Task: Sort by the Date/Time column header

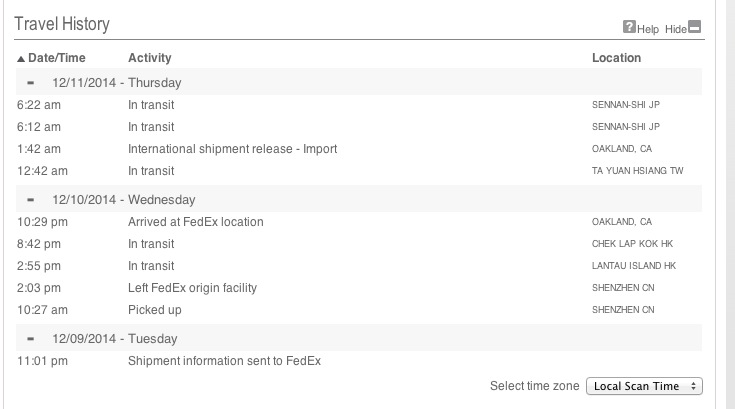Action: (57, 58)
